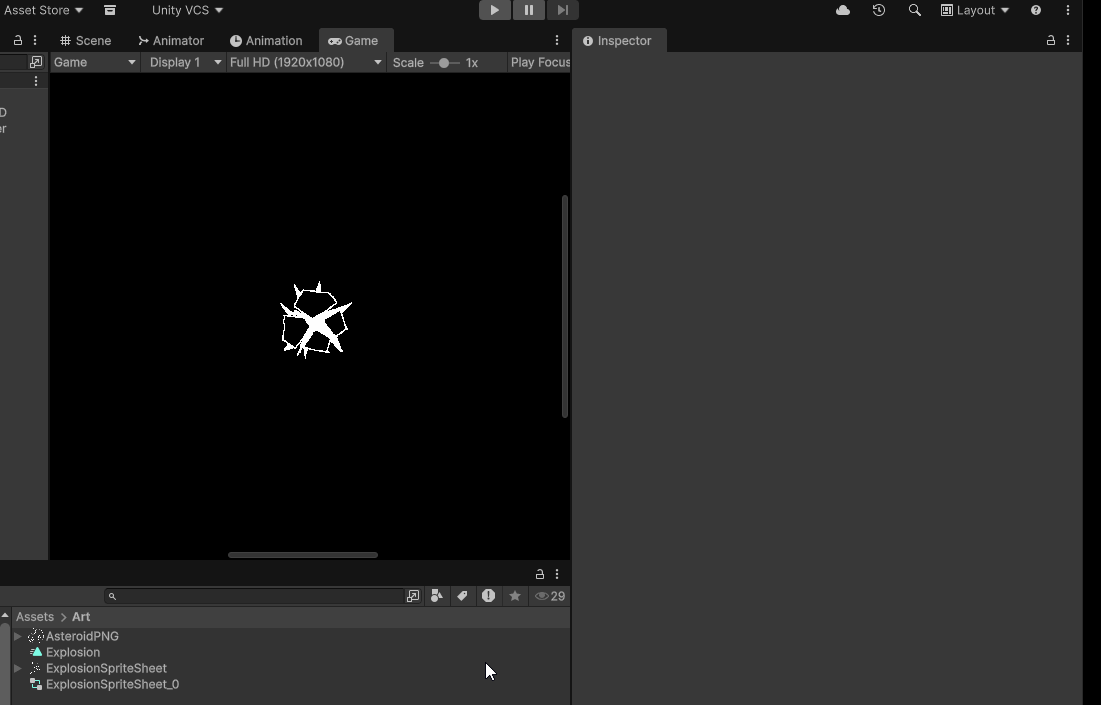Open the Inspector panel options menu
Screen dimensions: 1101x705
[x=1068, y=41]
